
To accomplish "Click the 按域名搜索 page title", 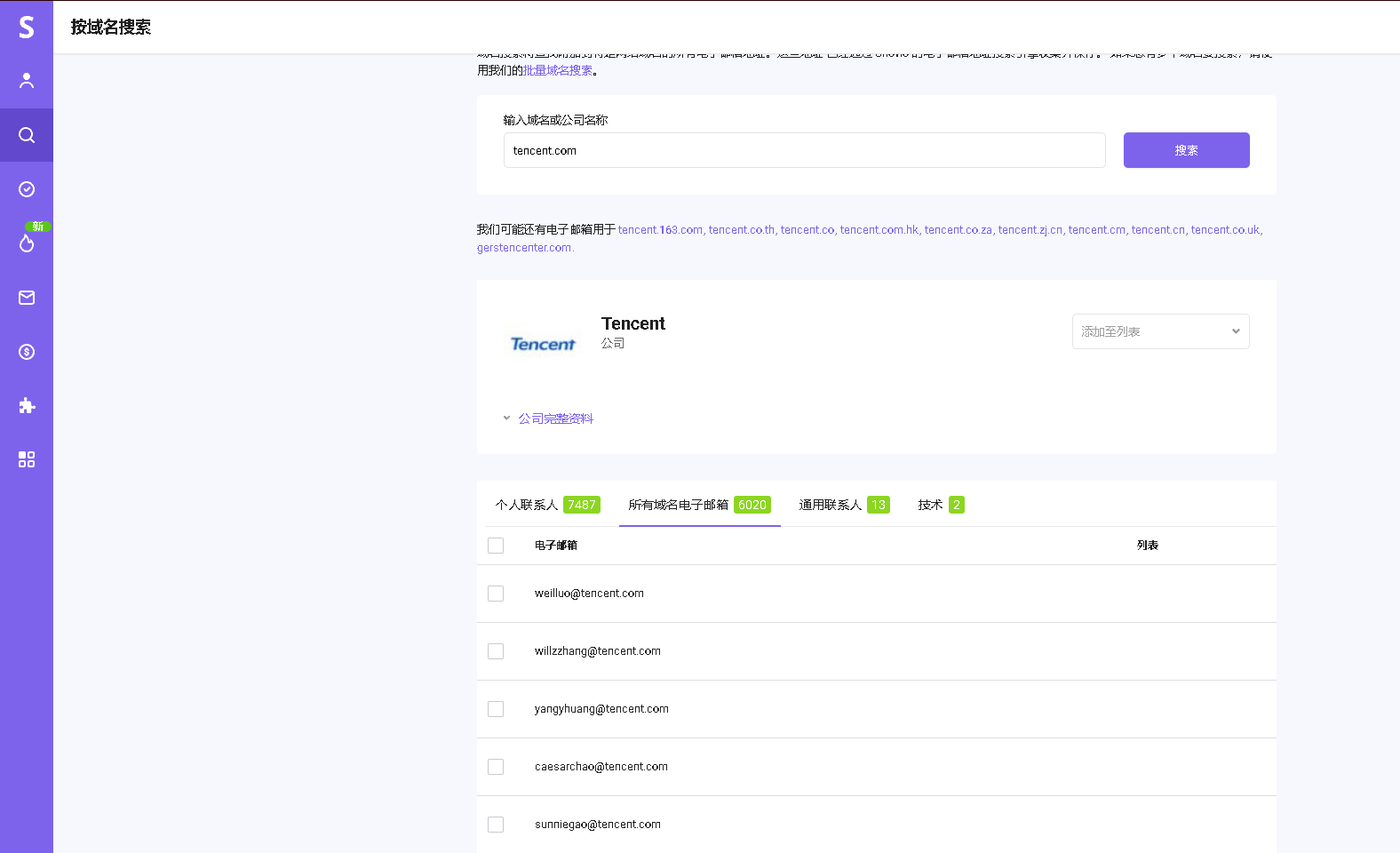I will pyautogui.click(x=111, y=28).
